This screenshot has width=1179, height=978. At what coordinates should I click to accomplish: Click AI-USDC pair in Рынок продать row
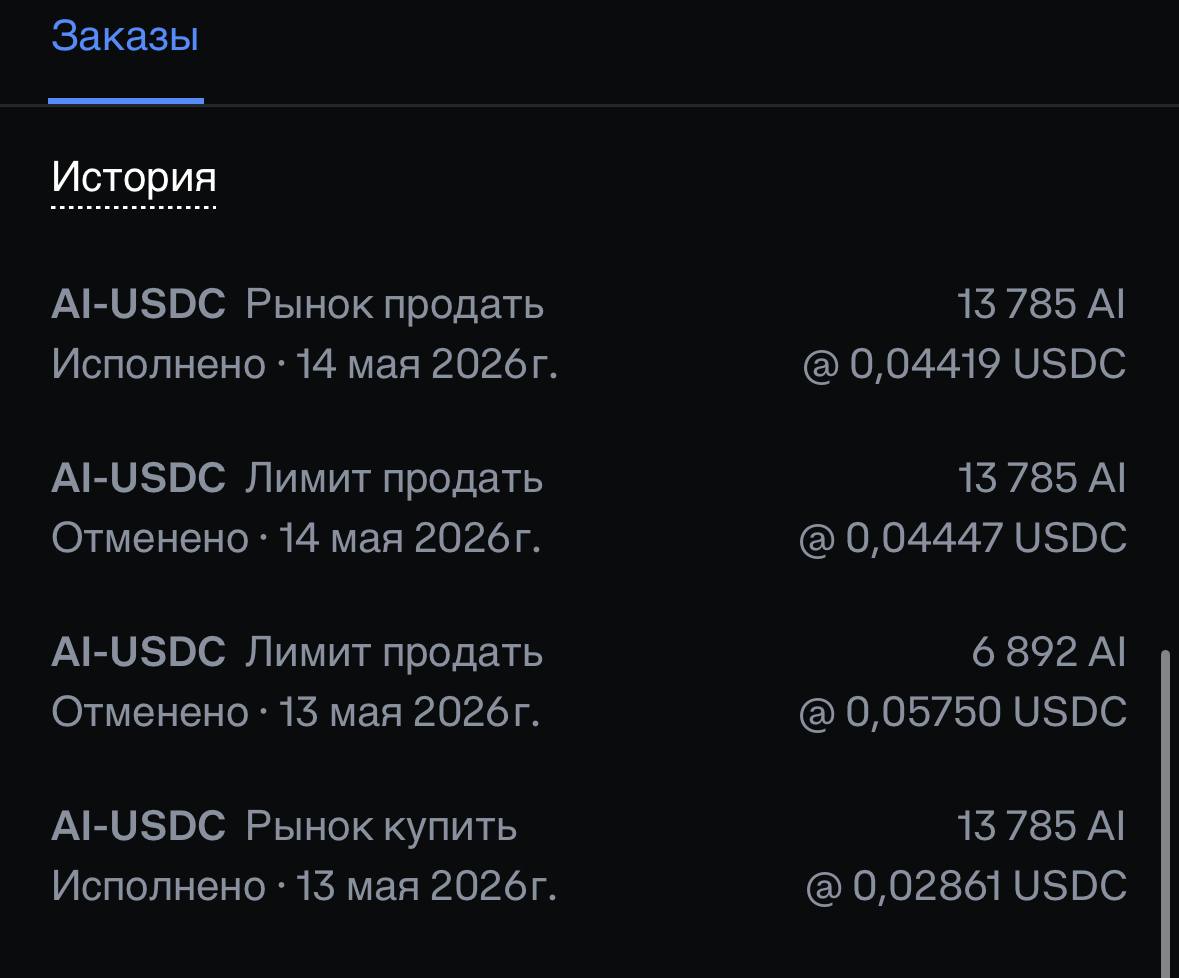138,304
